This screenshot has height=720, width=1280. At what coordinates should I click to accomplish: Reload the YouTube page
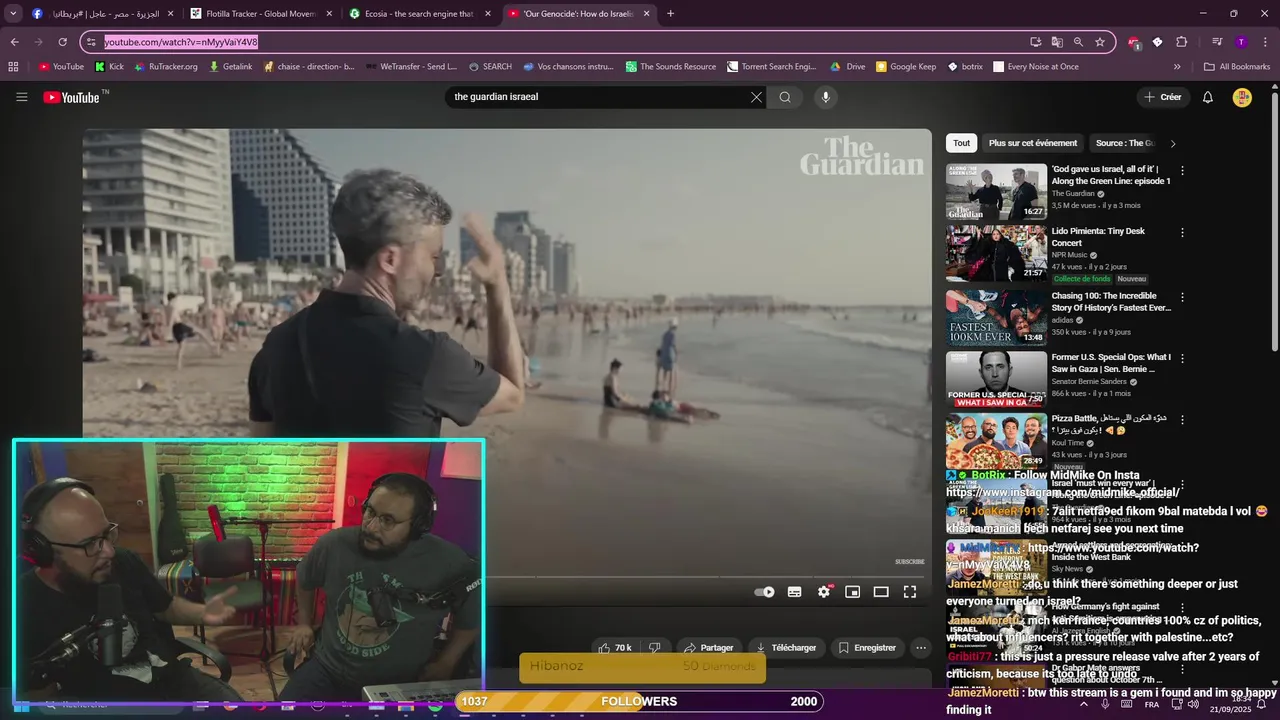coord(62,42)
